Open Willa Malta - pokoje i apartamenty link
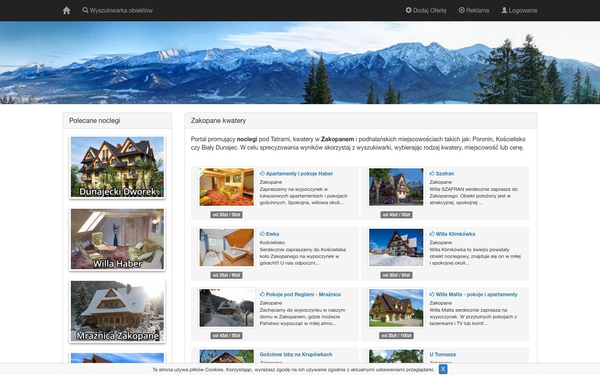The width and height of the screenshot is (600, 375). [476, 294]
